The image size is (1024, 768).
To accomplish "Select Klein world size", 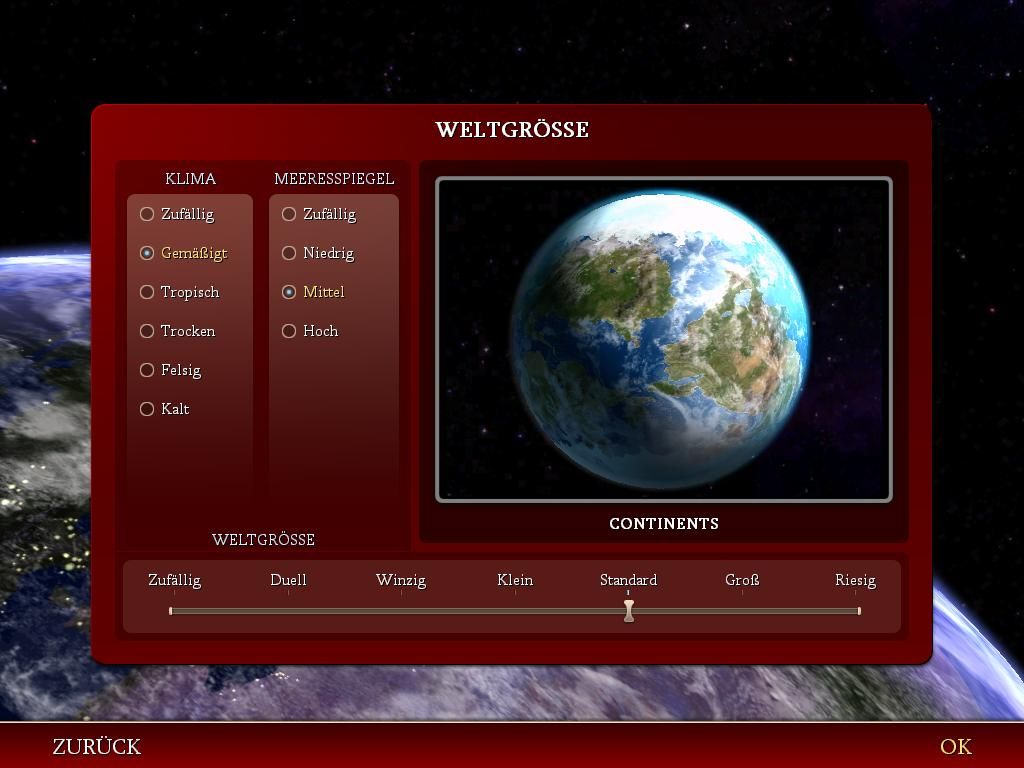I will point(515,580).
